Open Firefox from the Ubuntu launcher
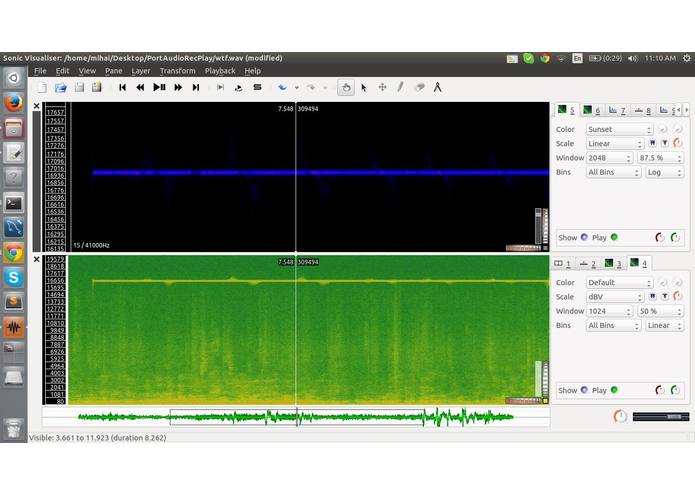Viewport: 695px width, 494px height. pyautogui.click(x=14, y=103)
